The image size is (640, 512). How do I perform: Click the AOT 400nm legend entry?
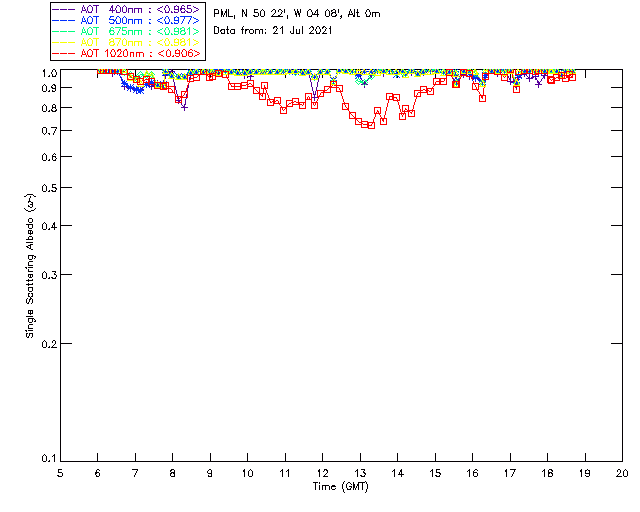[x=126, y=9]
